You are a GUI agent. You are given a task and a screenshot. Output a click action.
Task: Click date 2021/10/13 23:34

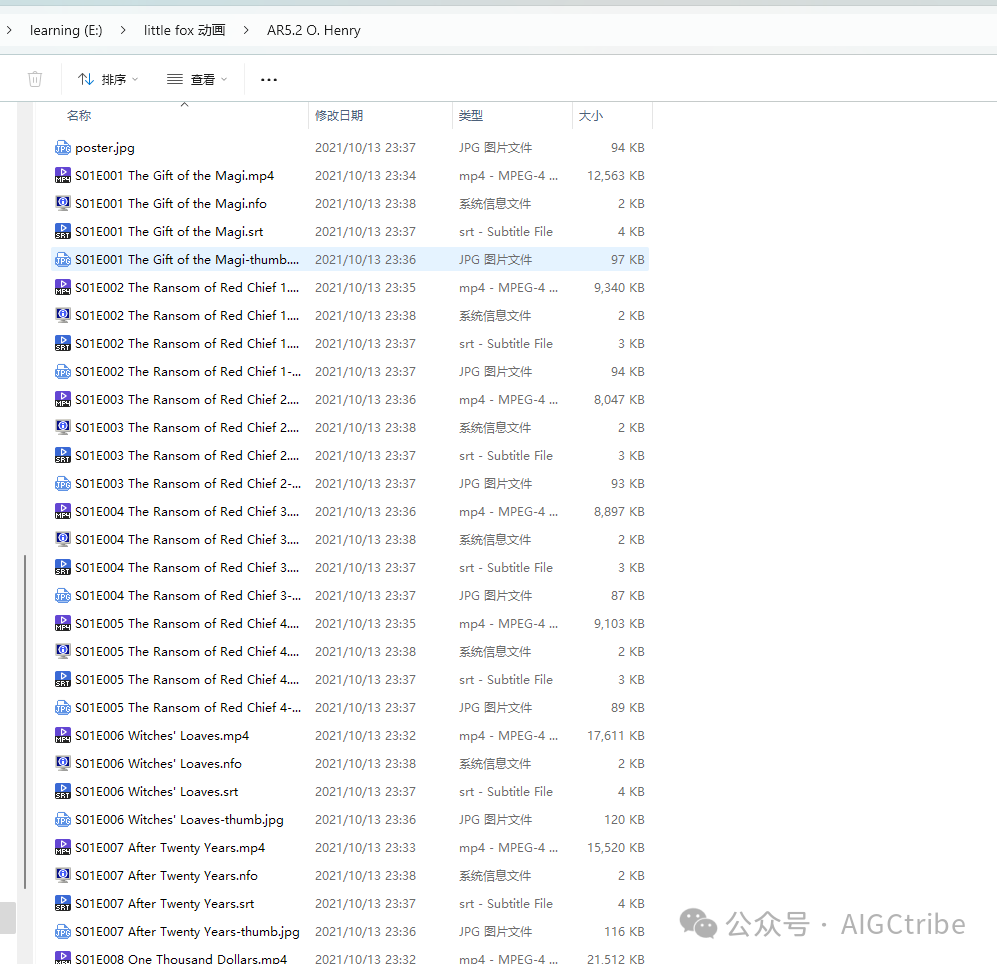pos(366,176)
